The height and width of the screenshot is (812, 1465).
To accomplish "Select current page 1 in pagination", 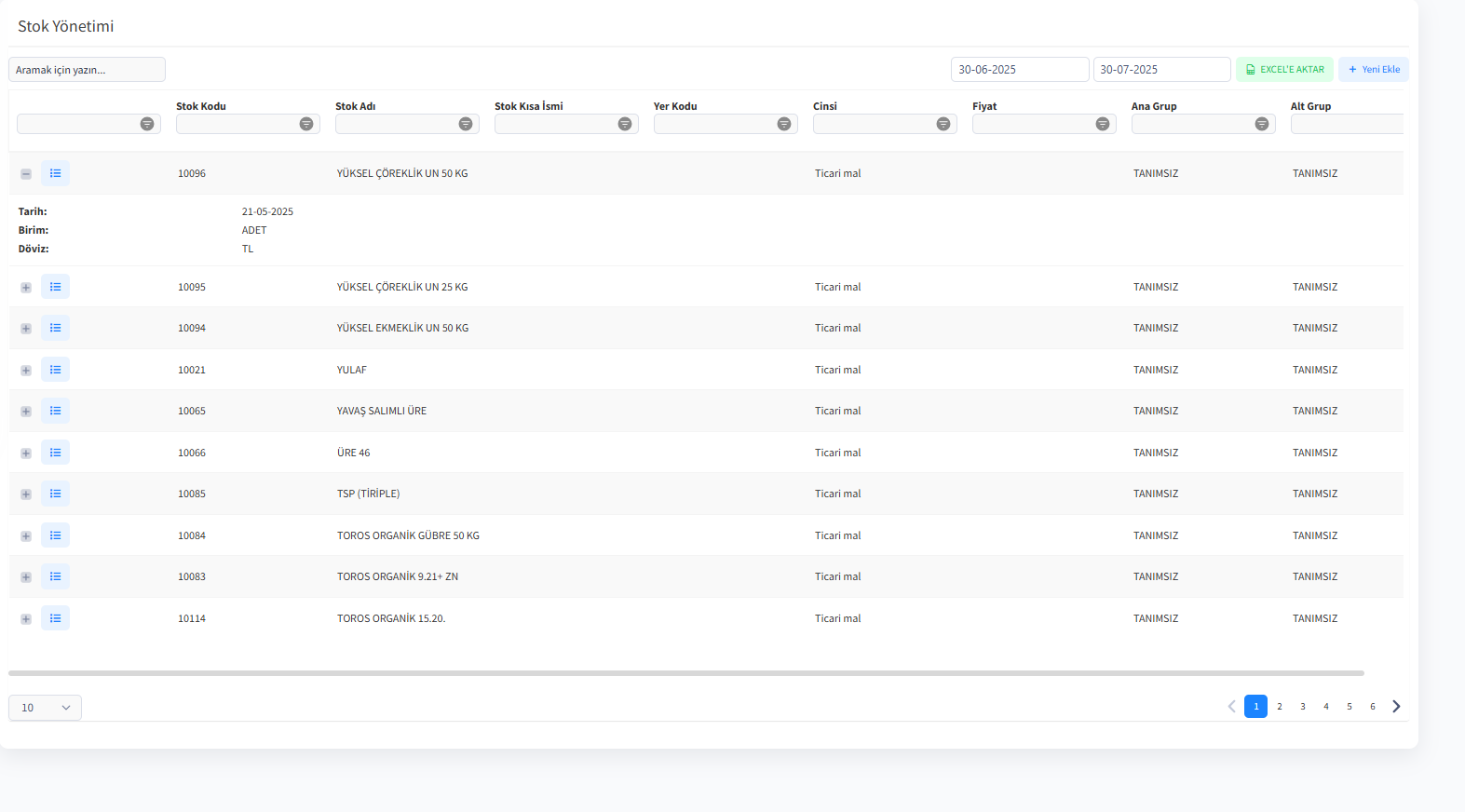I will tap(1255, 706).
